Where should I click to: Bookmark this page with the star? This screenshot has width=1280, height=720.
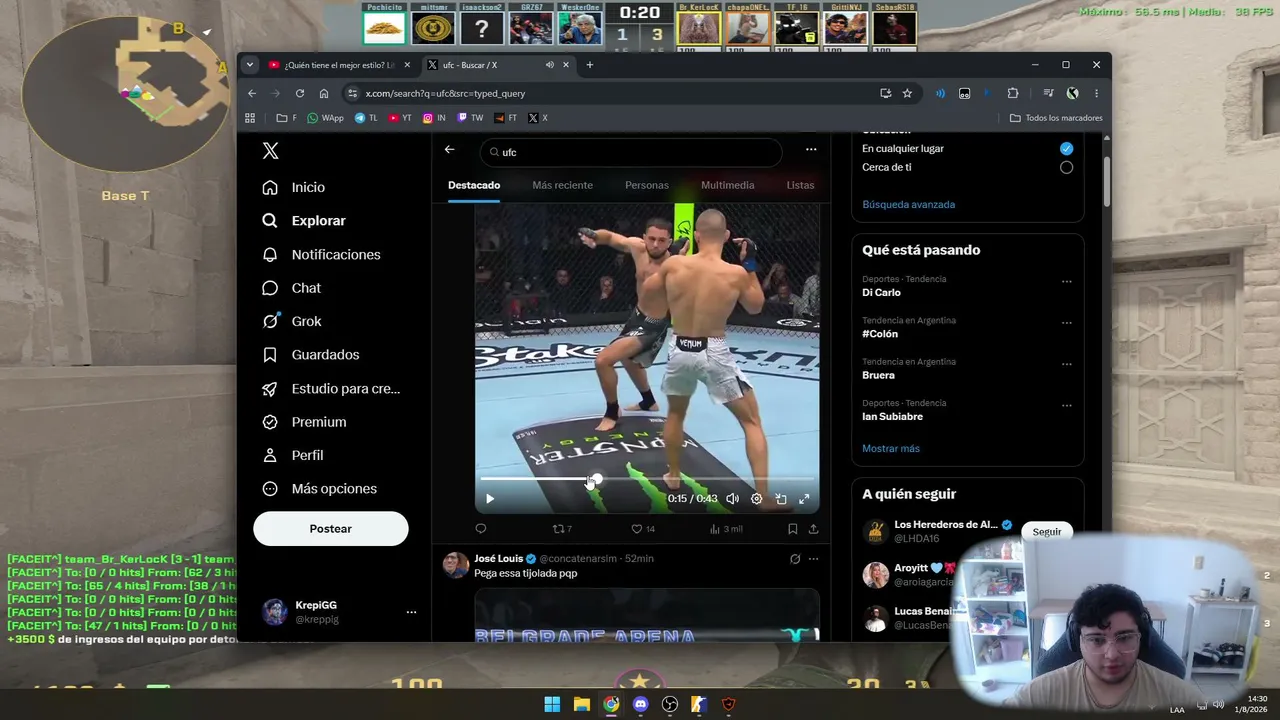pyautogui.click(x=907, y=93)
